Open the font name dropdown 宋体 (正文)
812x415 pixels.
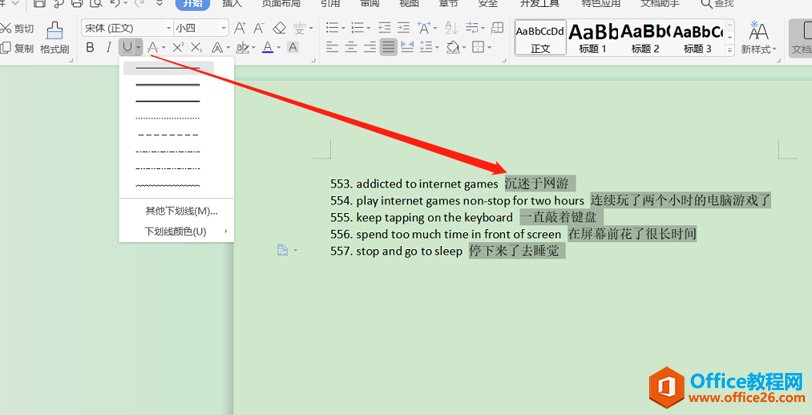[x=169, y=28]
